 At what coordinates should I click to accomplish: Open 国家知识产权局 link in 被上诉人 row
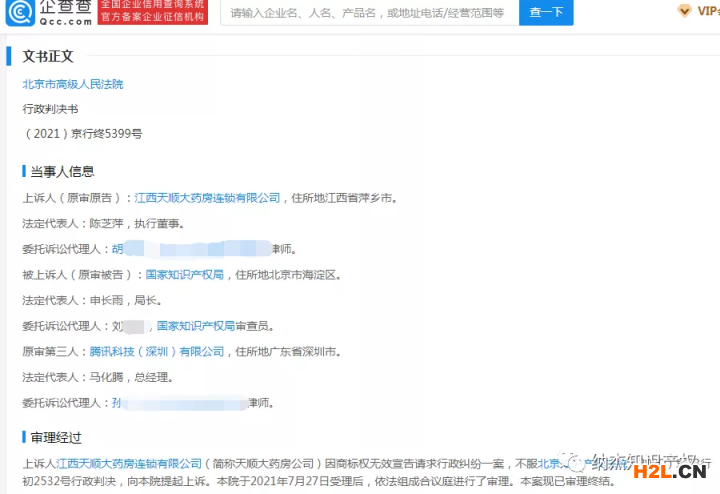tap(186, 274)
